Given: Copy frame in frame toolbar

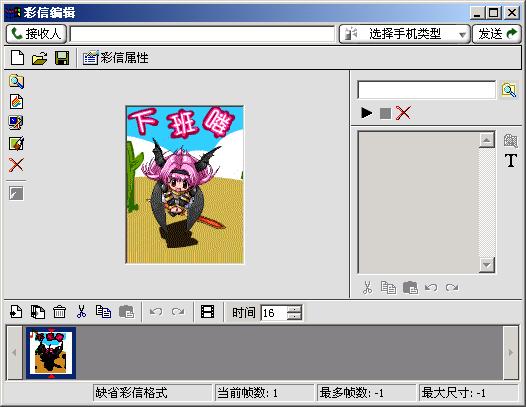Looking at the screenshot, I should (x=103, y=312).
